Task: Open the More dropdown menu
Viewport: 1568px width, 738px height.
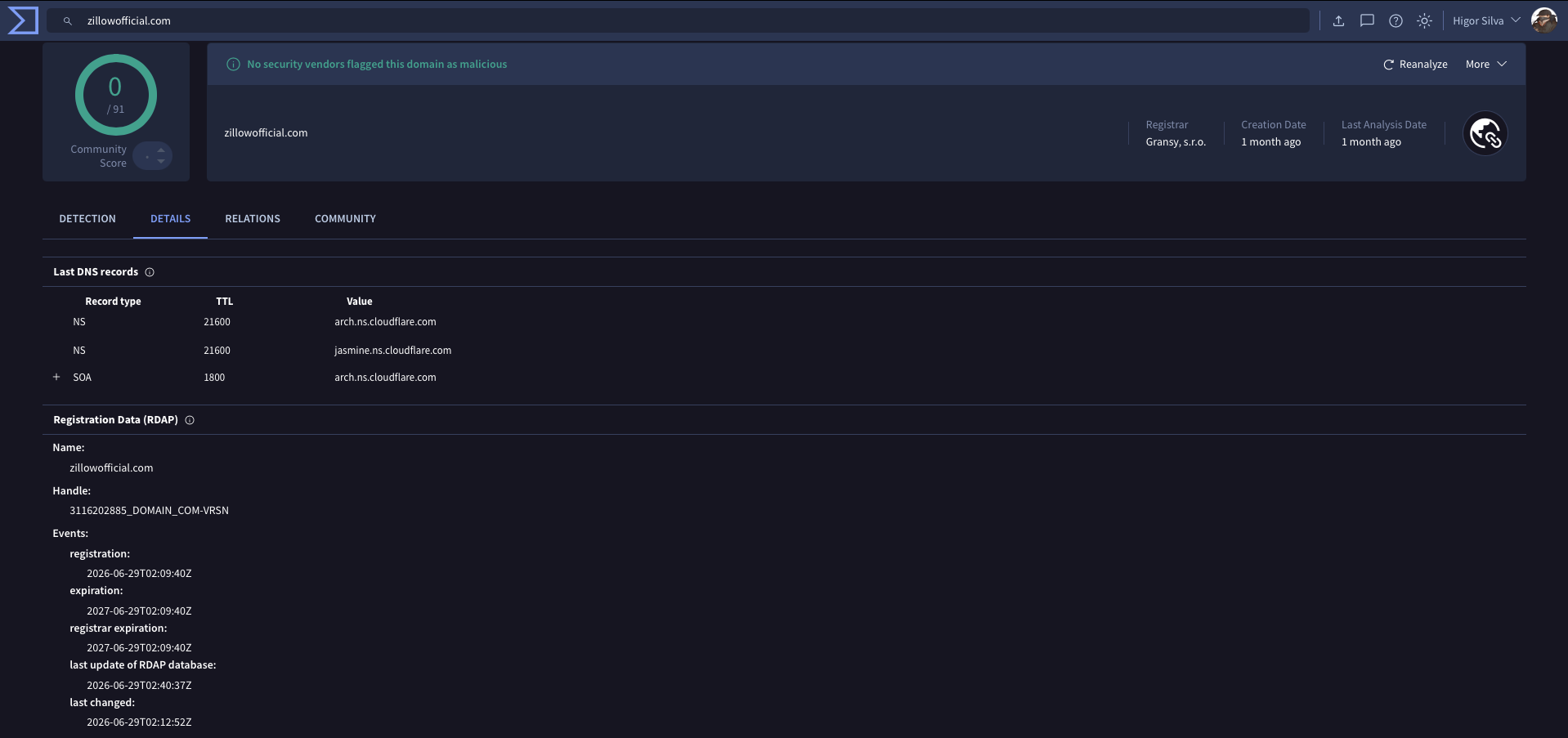Action: coord(1485,64)
